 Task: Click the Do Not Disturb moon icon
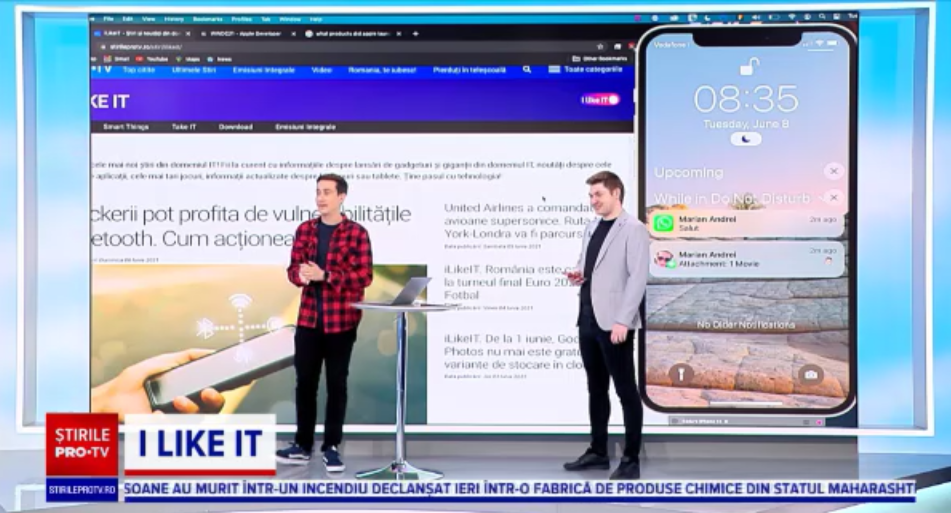click(x=745, y=139)
